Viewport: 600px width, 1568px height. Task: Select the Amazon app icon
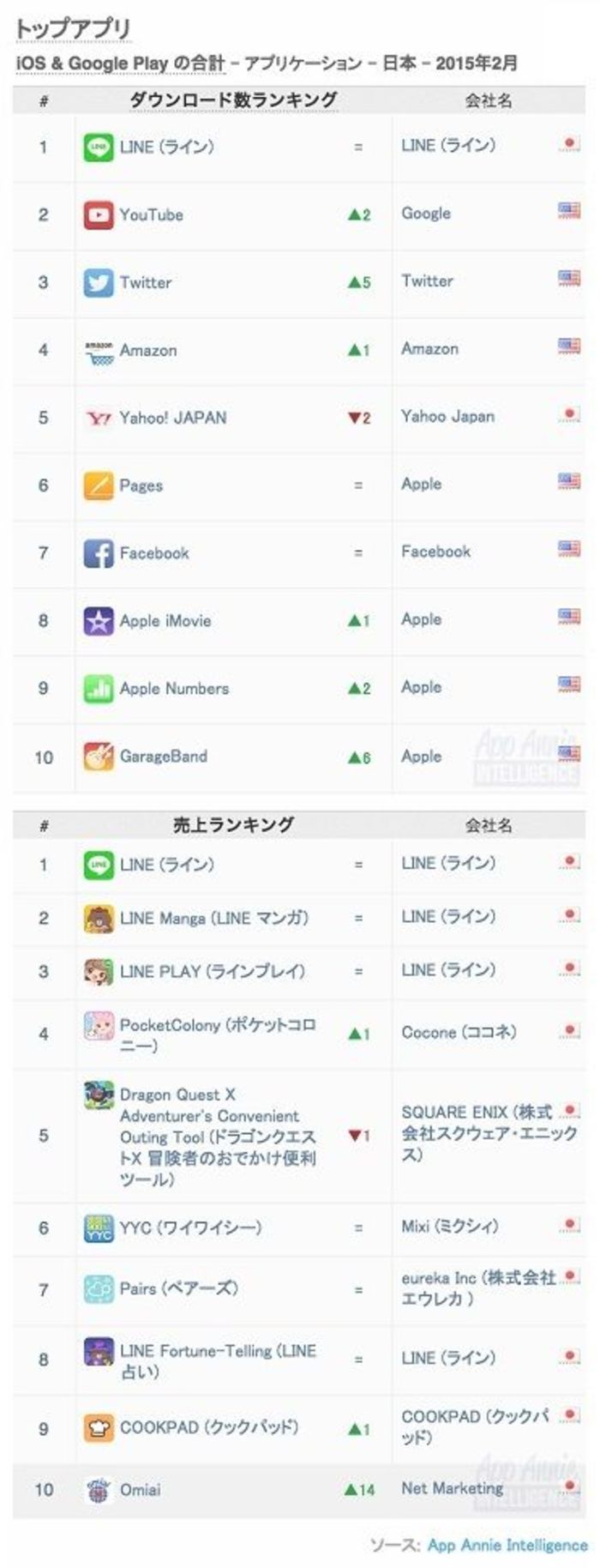(98, 350)
